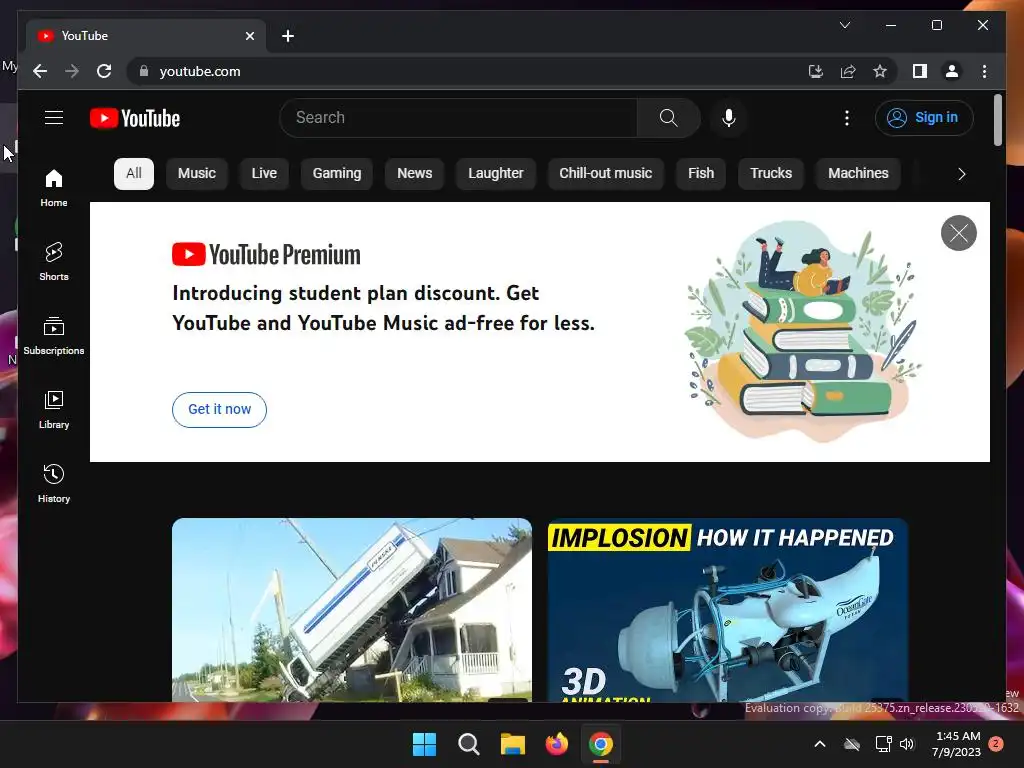1024x768 pixels.
Task: Click the Sign in button
Action: (x=923, y=118)
